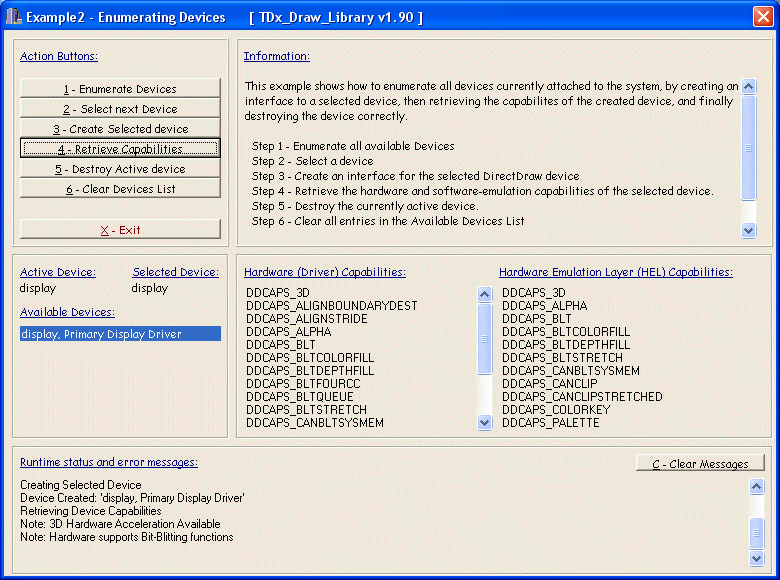Click down arrow of Hardware Capabilities scrollbar
Viewport: 780px width, 580px height.
click(x=485, y=423)
